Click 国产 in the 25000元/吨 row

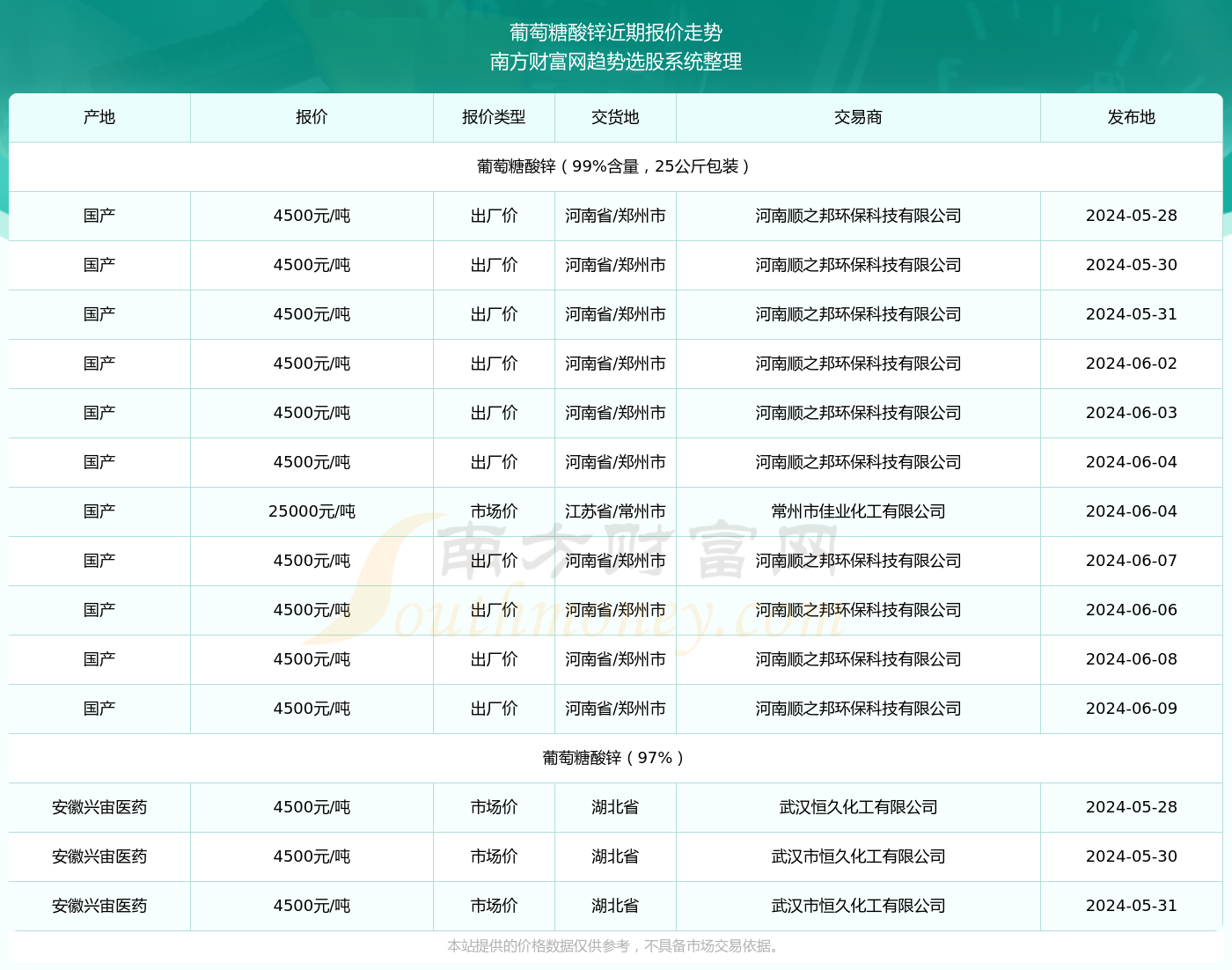[x=99, y=511]
